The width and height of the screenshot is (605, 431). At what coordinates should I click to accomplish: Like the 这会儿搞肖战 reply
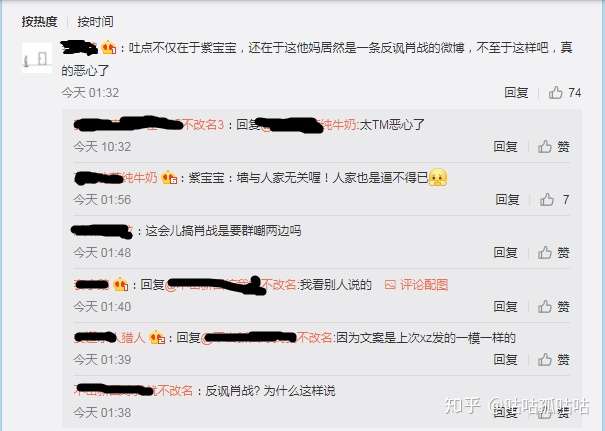(554, 253)
